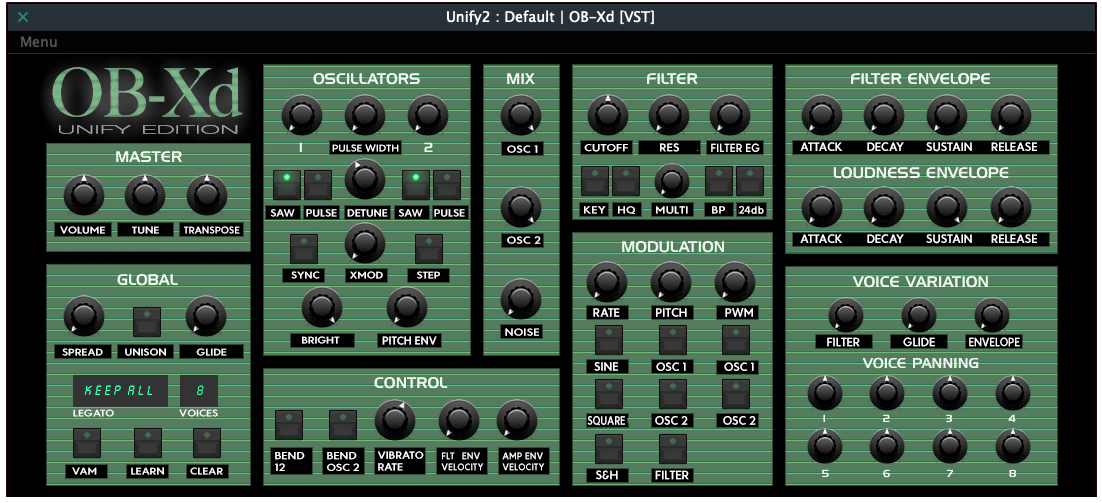Toggle oscillator 2 SAW waveform button

coord(415,185)
